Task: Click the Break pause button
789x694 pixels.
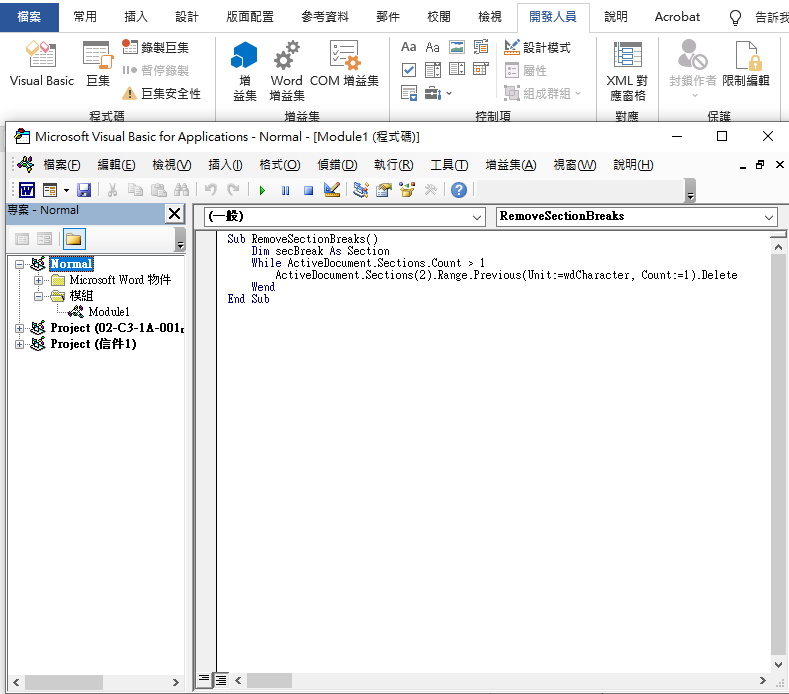Action: pyautogui.click(x=285, y=190)
